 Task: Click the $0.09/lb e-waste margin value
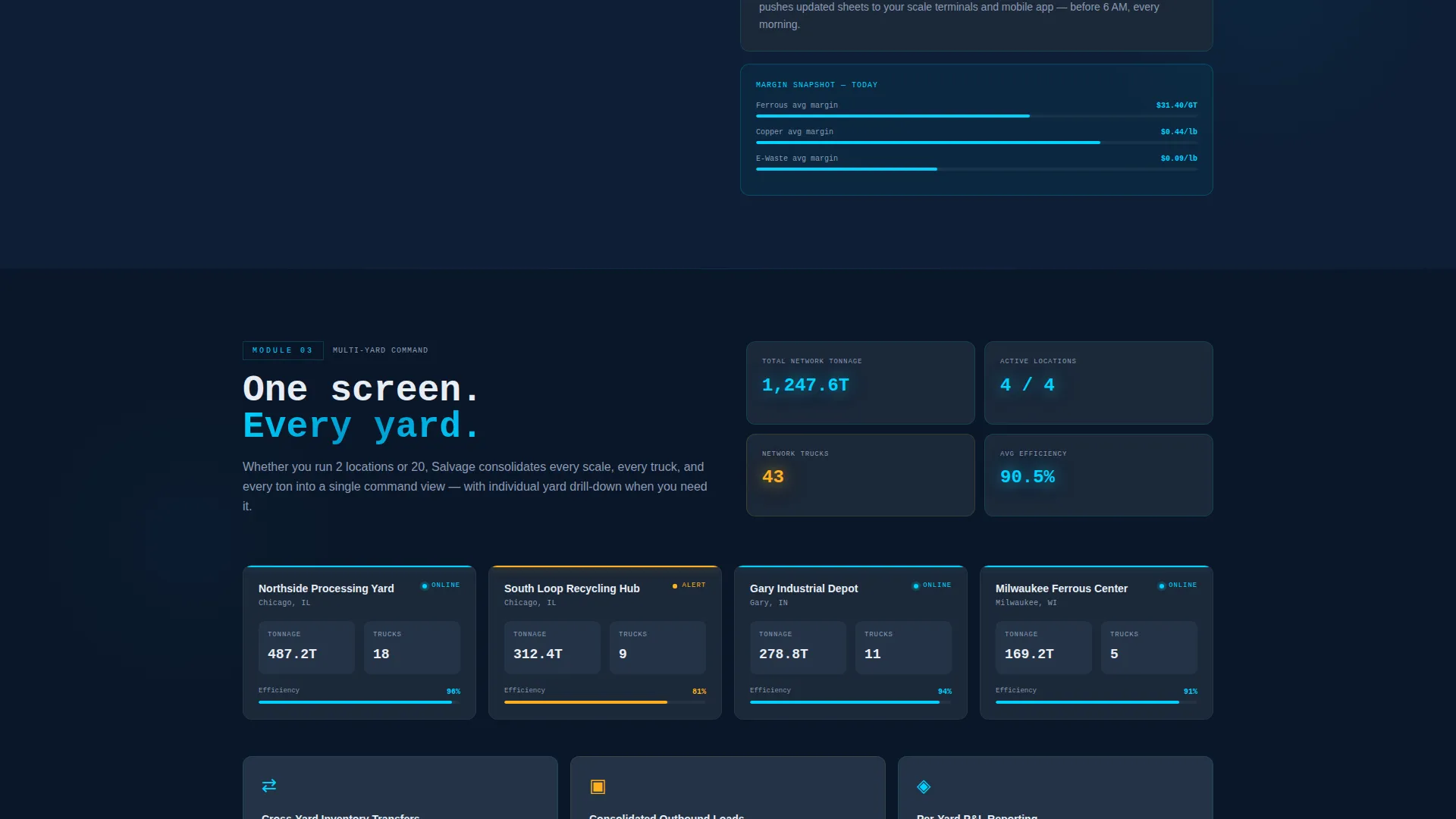pyautogui.click(x=1179, y=158)
